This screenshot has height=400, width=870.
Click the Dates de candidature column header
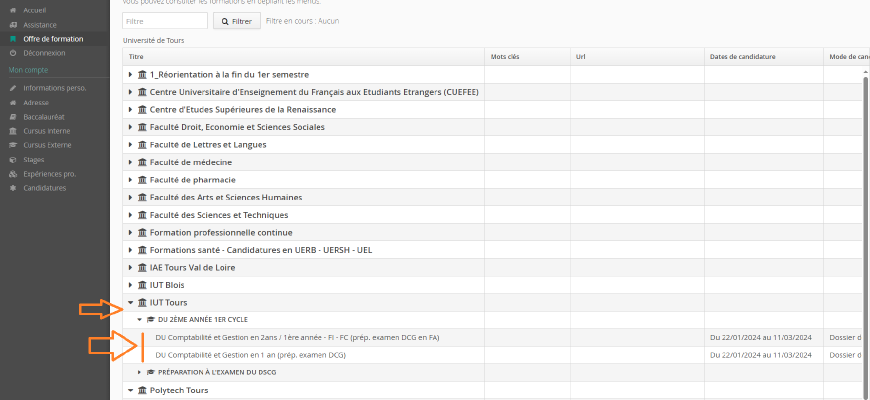click(763, 57)
